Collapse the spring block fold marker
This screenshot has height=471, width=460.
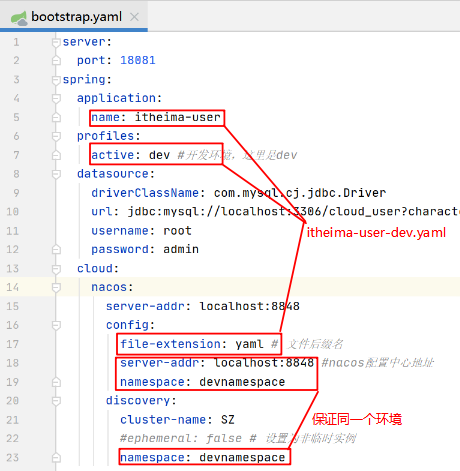(x=56, y=80)
